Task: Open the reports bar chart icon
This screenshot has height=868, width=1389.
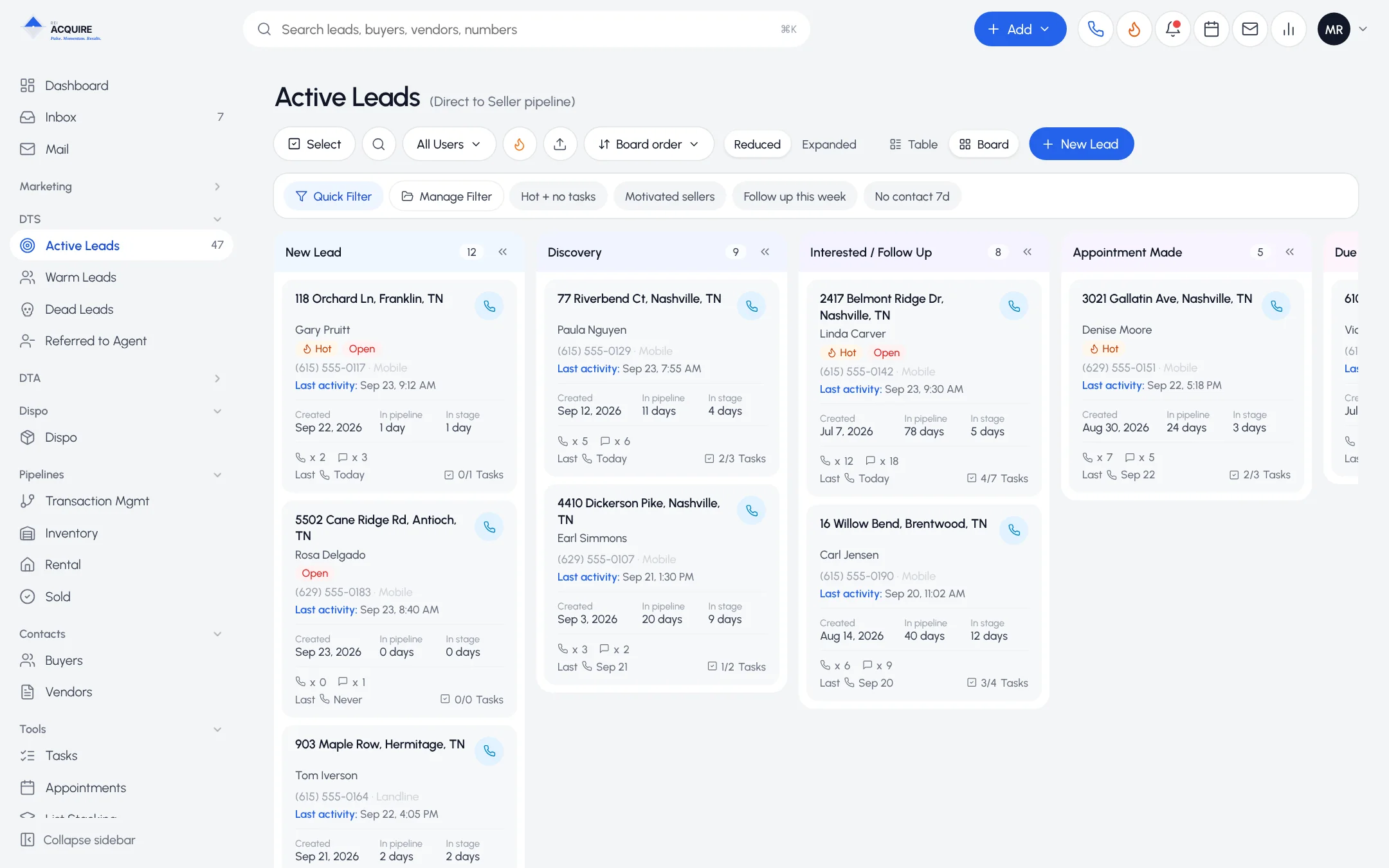Action: [1288, 29]
